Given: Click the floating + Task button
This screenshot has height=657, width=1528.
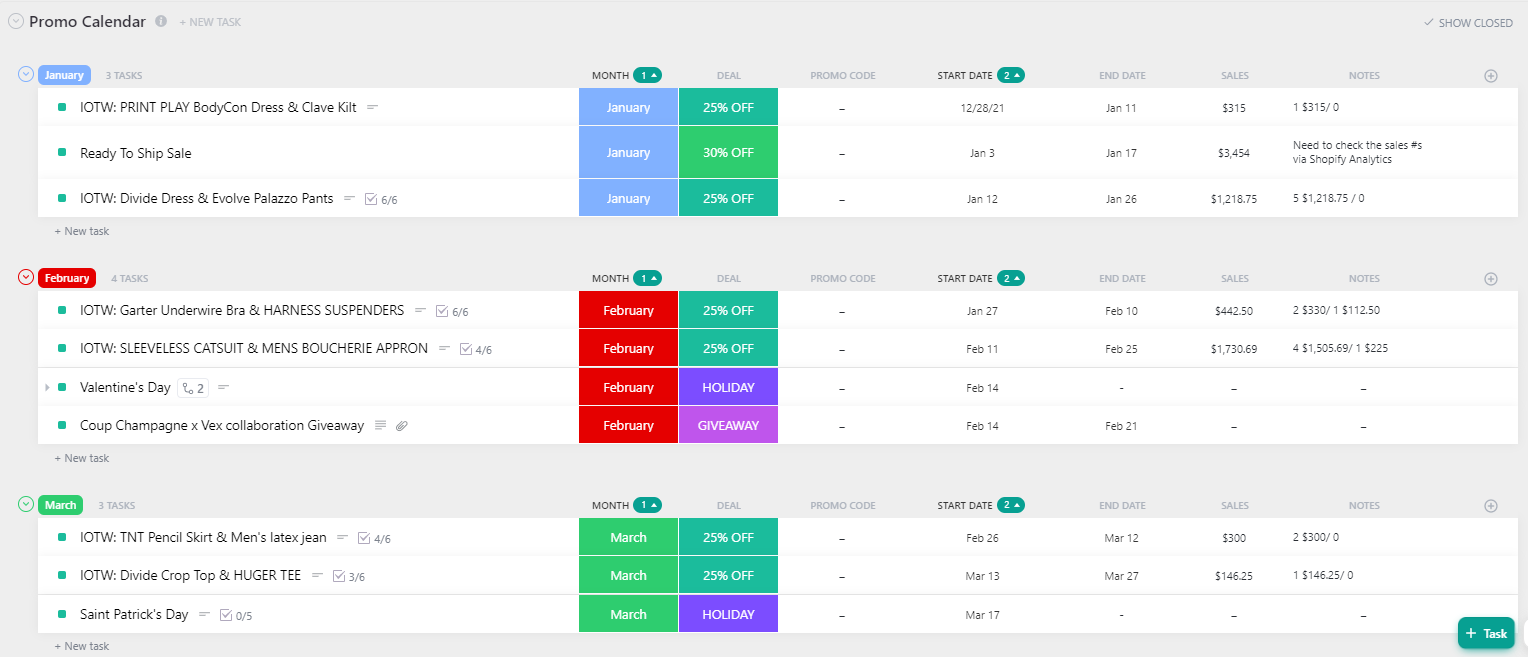Looking at the screenshot, I should click(1486, 633).
